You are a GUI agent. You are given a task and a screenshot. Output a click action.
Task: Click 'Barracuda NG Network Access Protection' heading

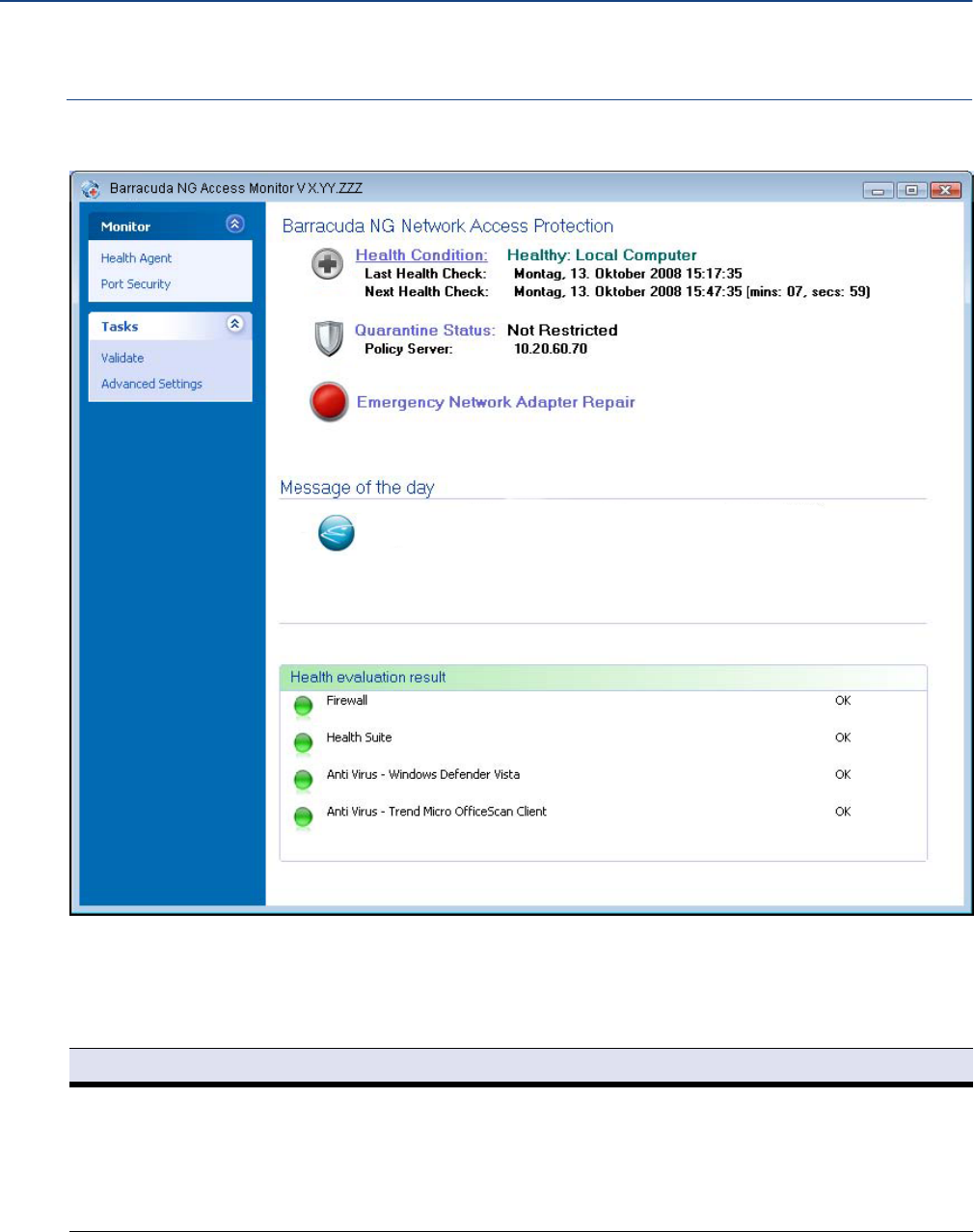tap(447, 227)
